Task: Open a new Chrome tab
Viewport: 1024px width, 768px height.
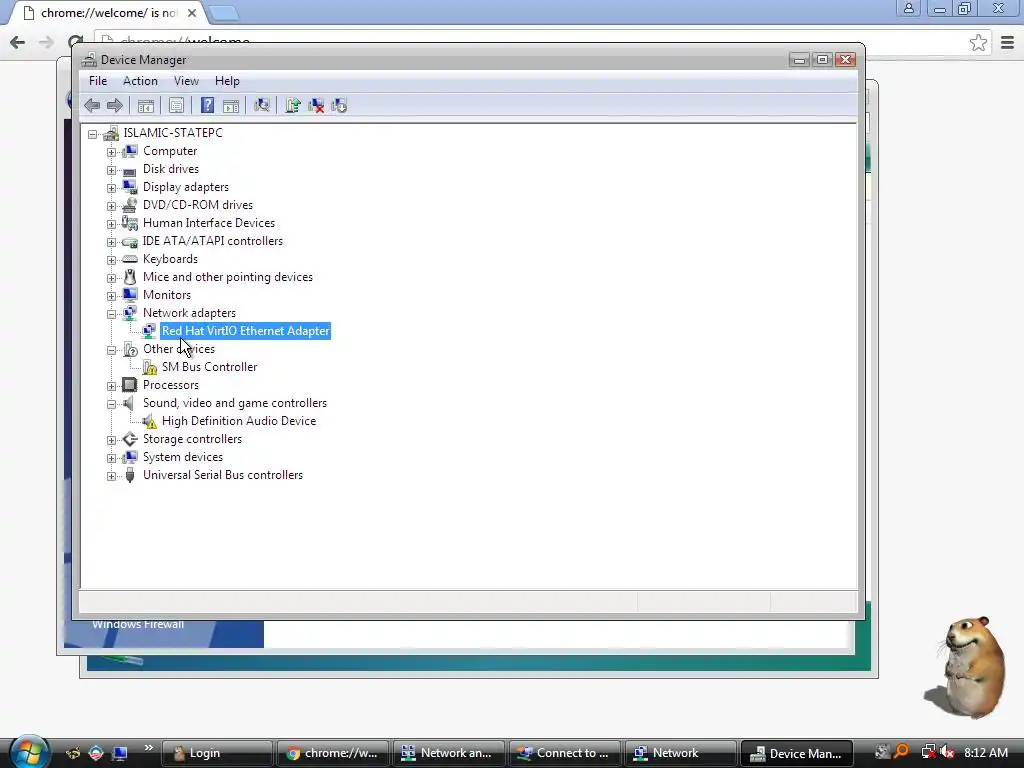Action: [224, 13]
